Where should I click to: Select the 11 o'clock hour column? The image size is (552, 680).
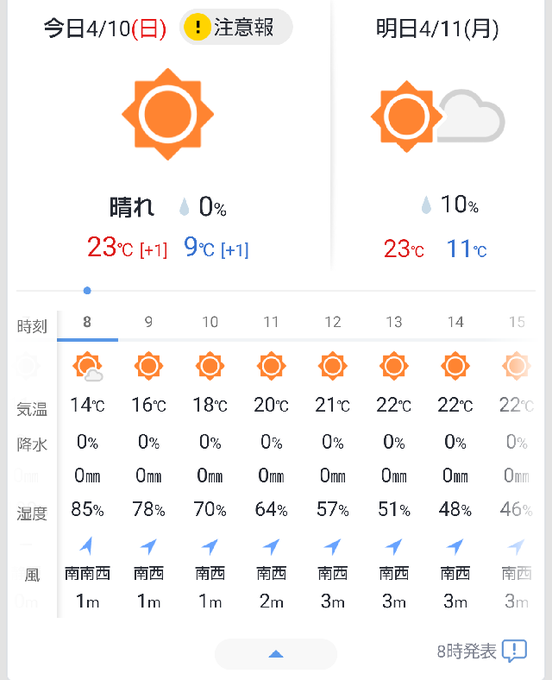[x=271, y=322]
